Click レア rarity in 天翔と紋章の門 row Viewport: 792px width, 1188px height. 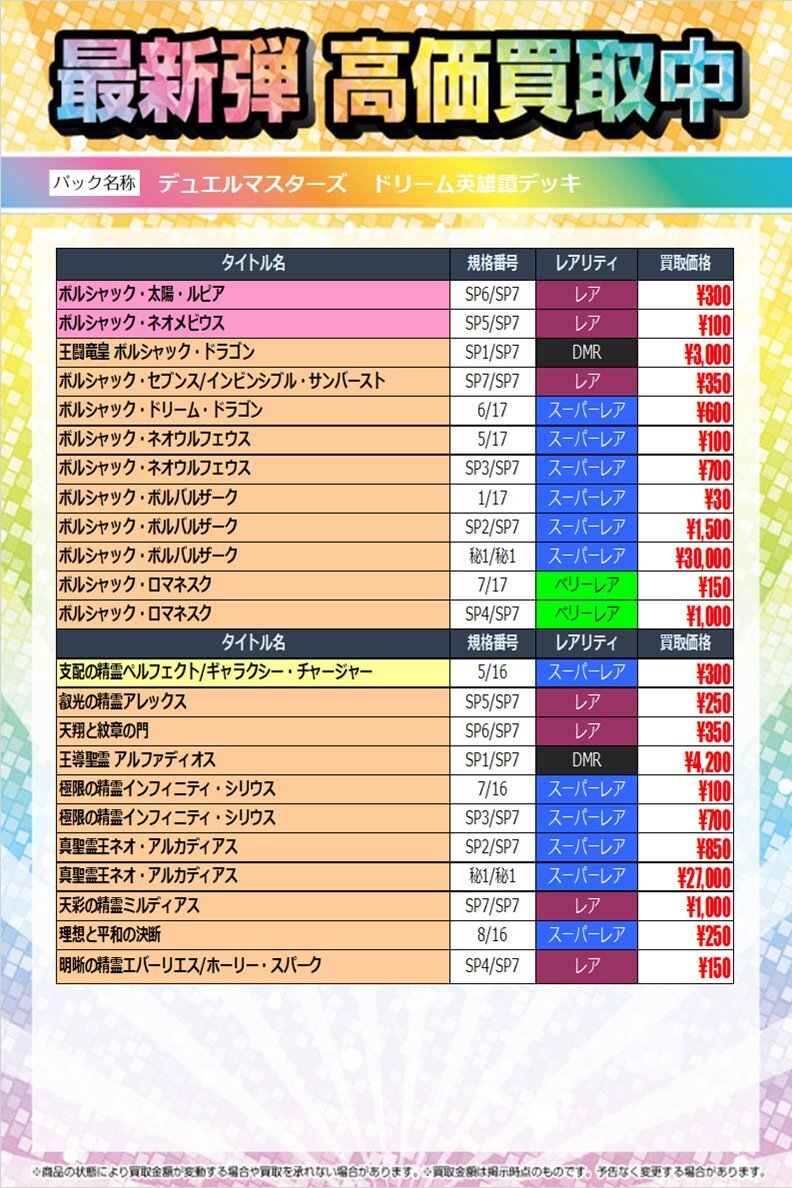pos(587,730)
